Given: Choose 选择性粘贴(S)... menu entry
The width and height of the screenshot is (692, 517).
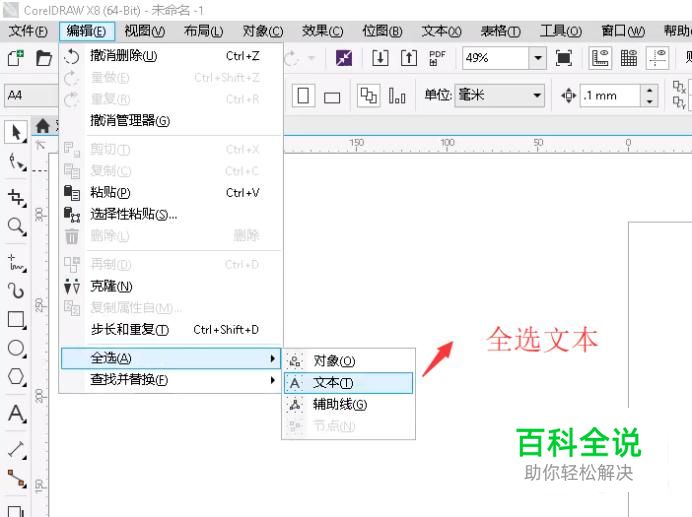Looking at the screenshot, I should pos(170,215).
